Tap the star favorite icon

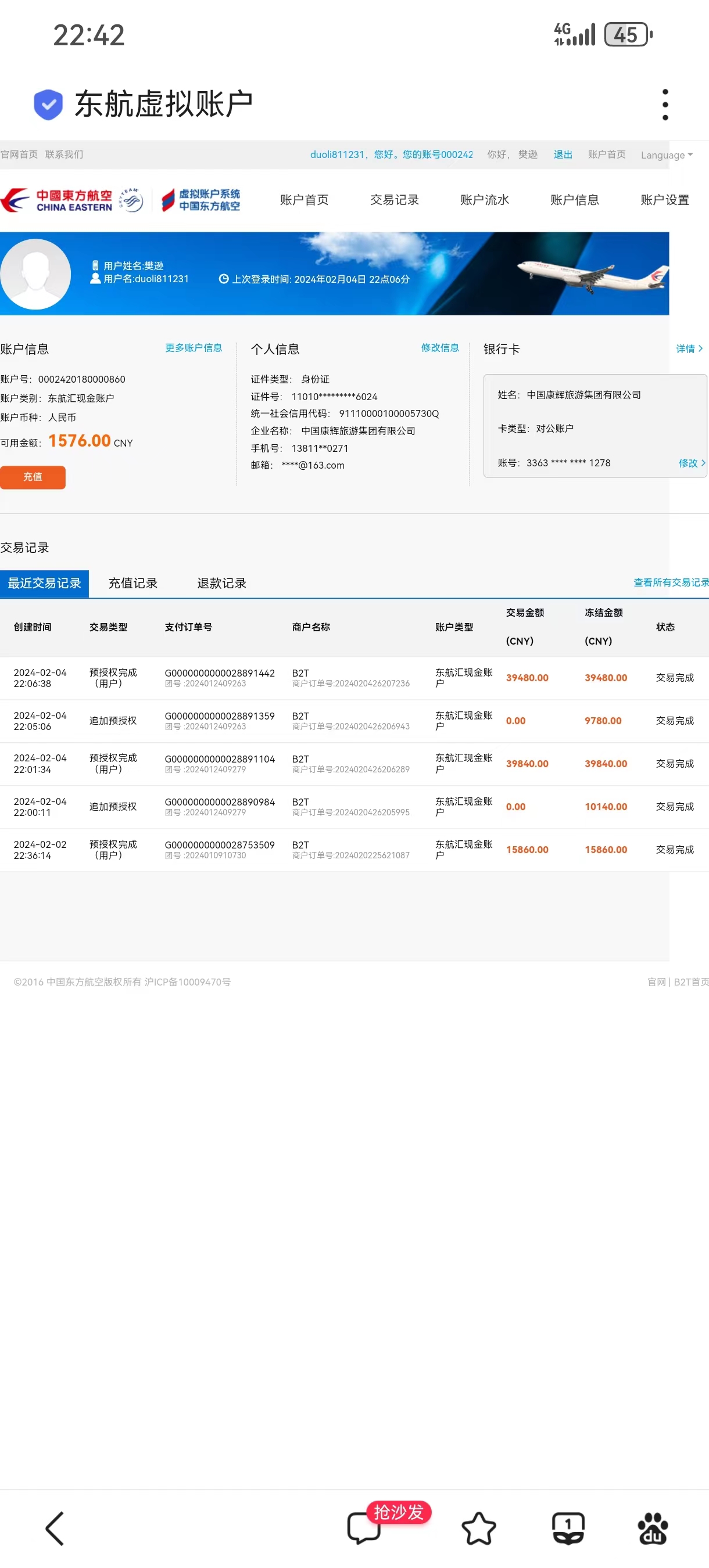click(x=479, y=1528)
